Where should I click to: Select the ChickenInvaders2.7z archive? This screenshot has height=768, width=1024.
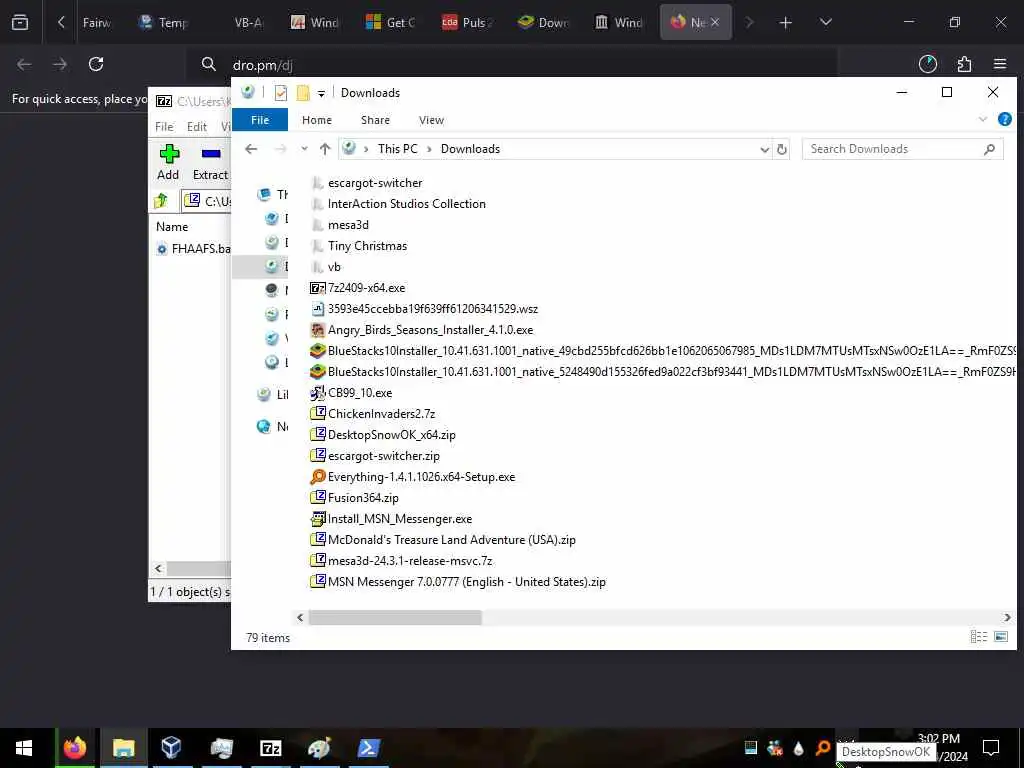[x=373, y=414]
